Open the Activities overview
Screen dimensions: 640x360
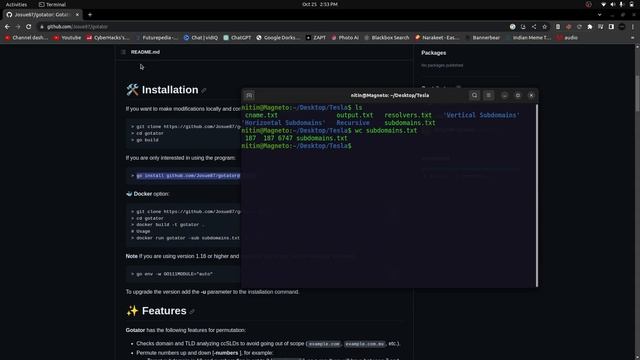pyautogui.click(x=16, y=4)
